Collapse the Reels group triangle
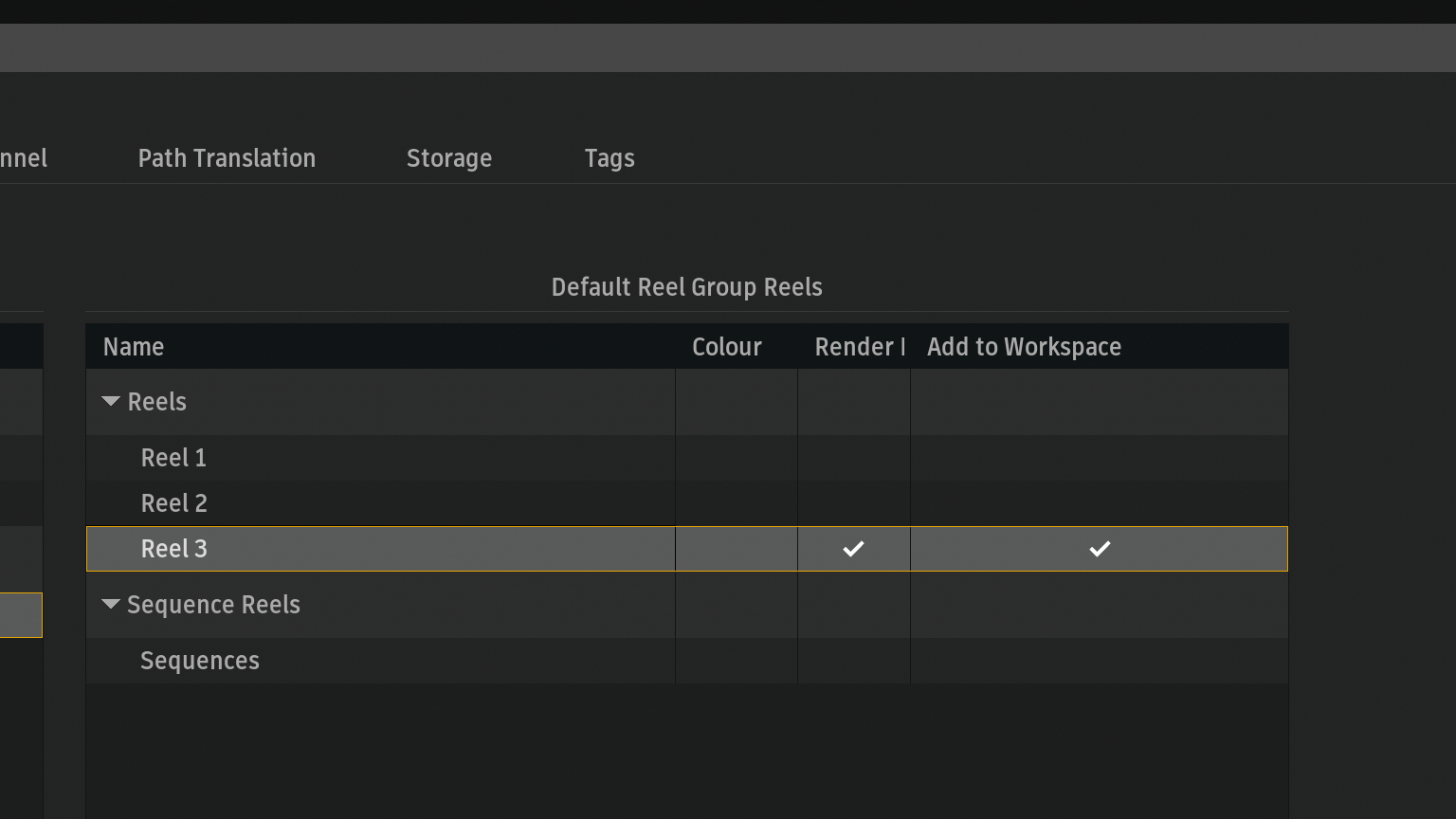This screenshot has width=1456, height=819. pos(111,402)
